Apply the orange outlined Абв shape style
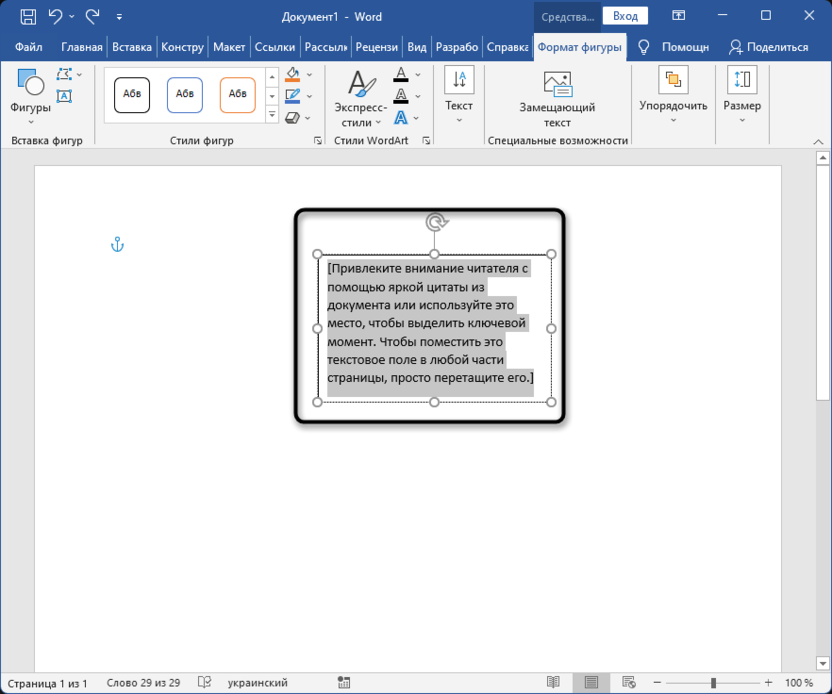Image resolution: width=832 pixels, height=694 pixels. [237, 95]
